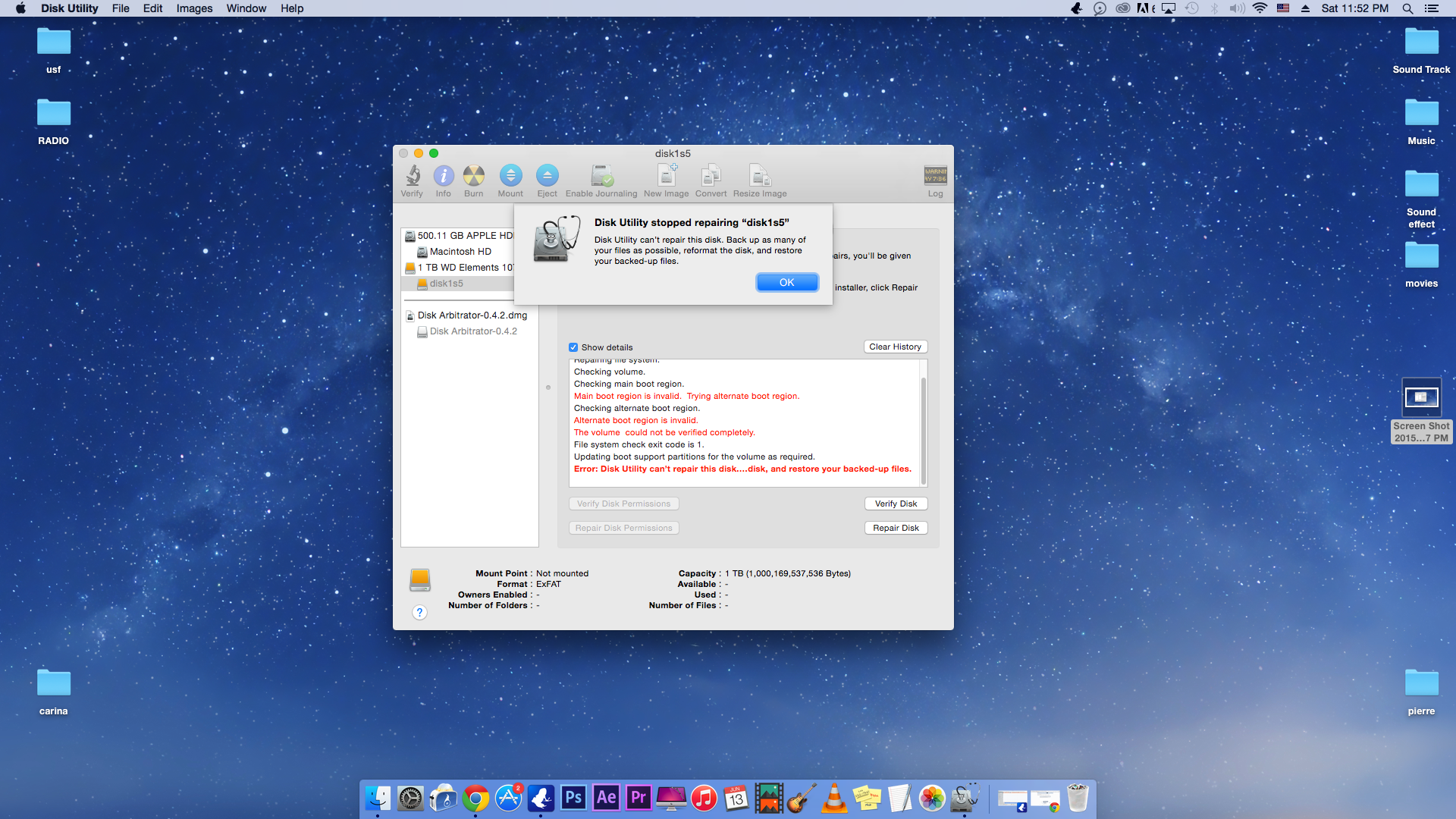Select the carina desktop folder

[x=53, y=692]
